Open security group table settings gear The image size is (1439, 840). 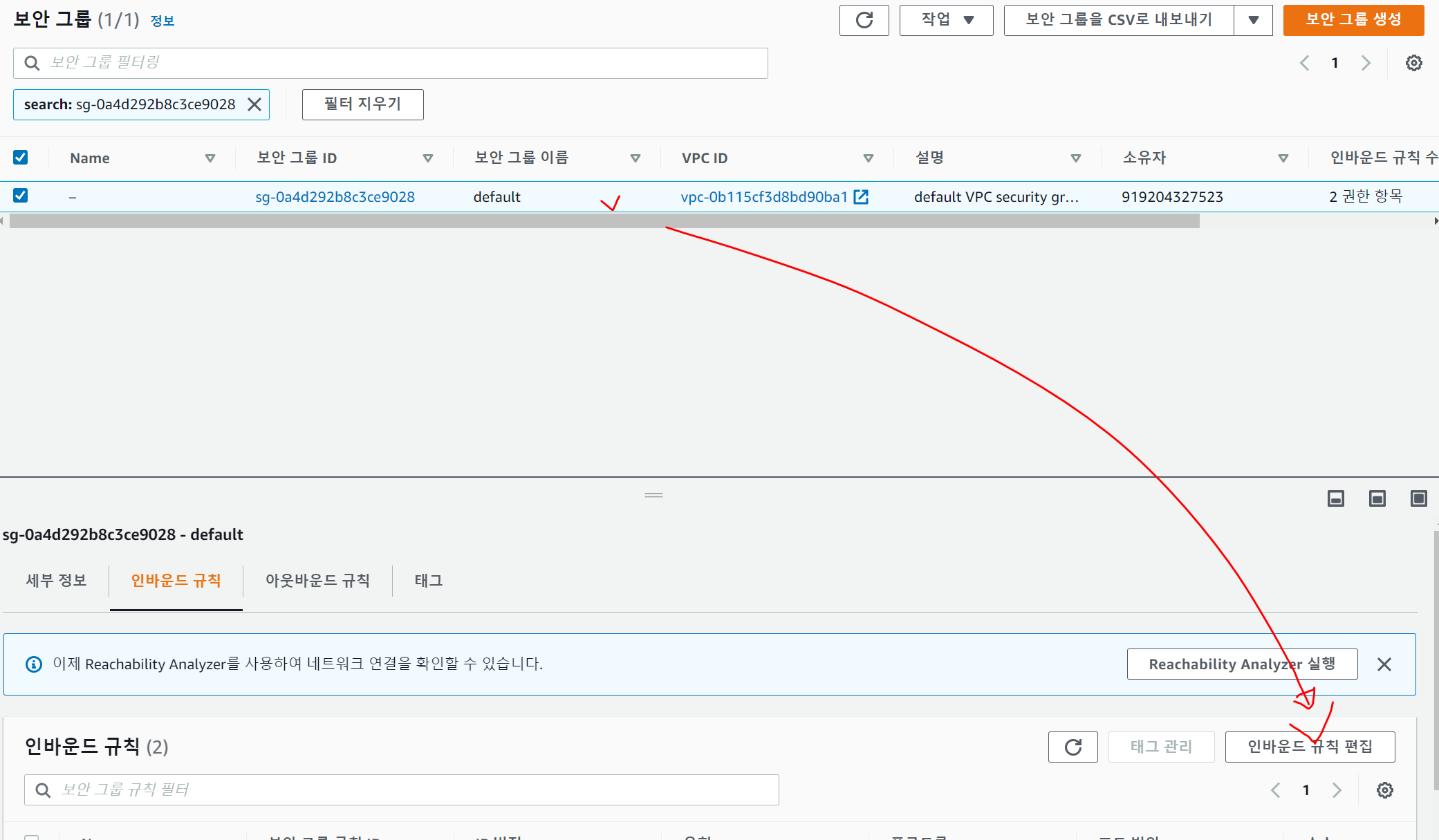(1413, 63)
